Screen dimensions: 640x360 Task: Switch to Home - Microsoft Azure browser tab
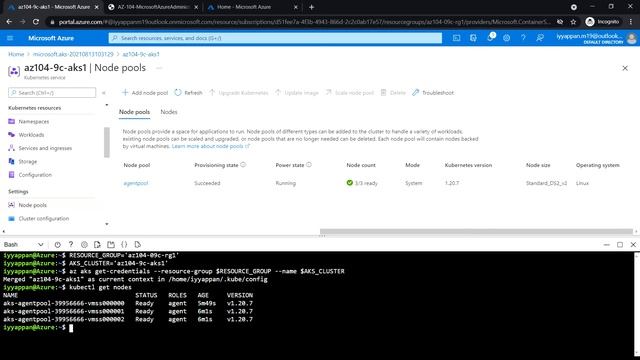tap(252, 7)
